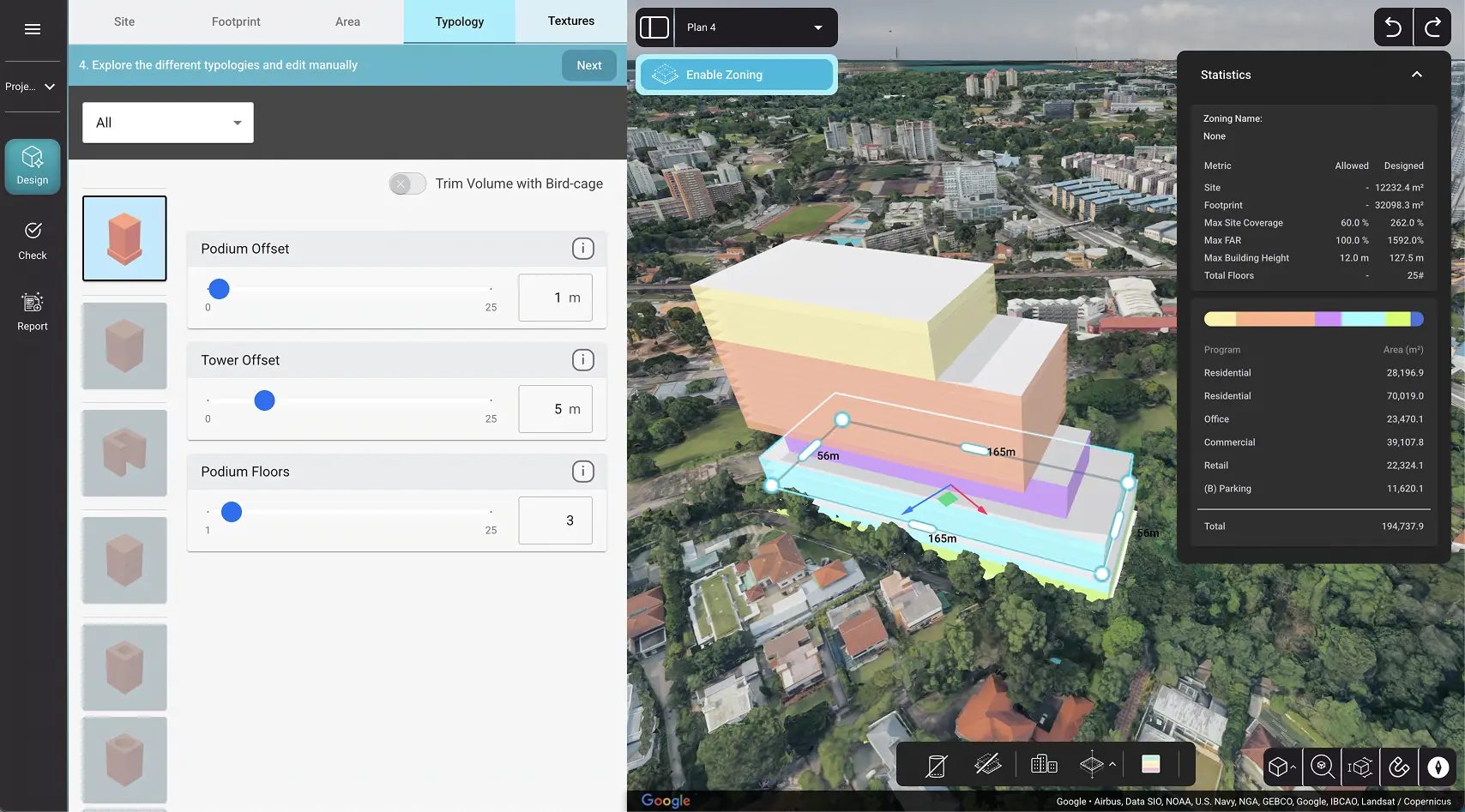Screen dimensions: 1465x812
Task: Open the hamburger menu
Action: 33,29
